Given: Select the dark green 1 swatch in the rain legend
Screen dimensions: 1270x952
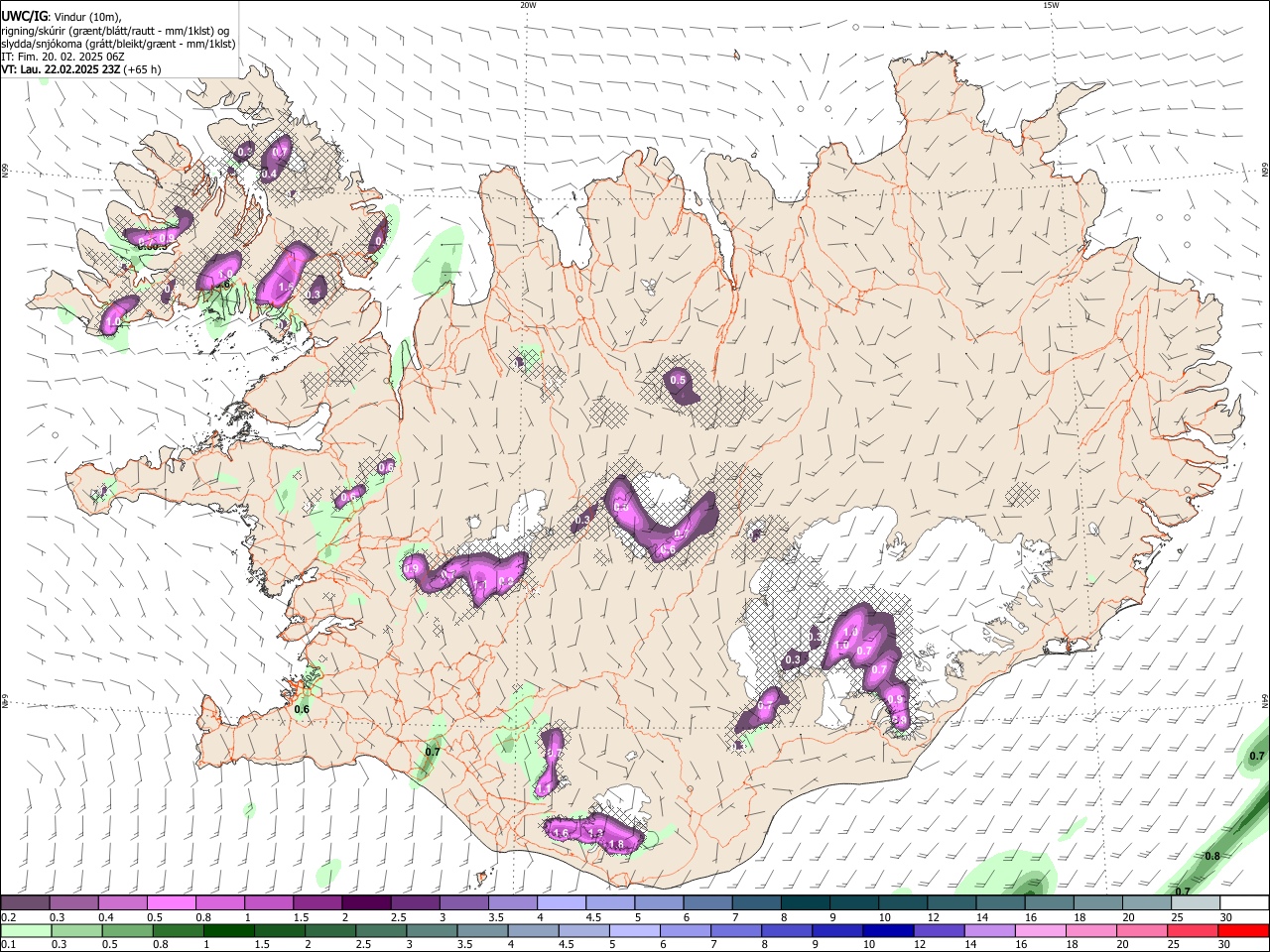Looking at the screenshot, I should click(x=228, y=930).
